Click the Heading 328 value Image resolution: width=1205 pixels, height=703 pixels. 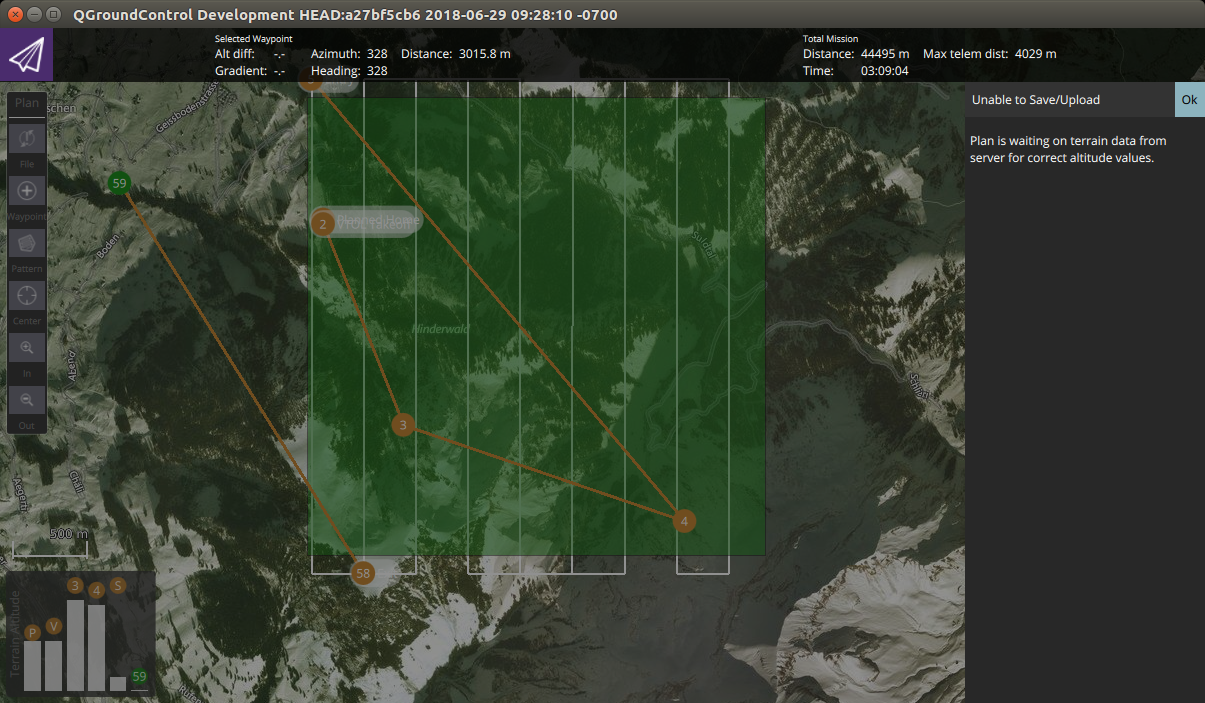point(377,71)
